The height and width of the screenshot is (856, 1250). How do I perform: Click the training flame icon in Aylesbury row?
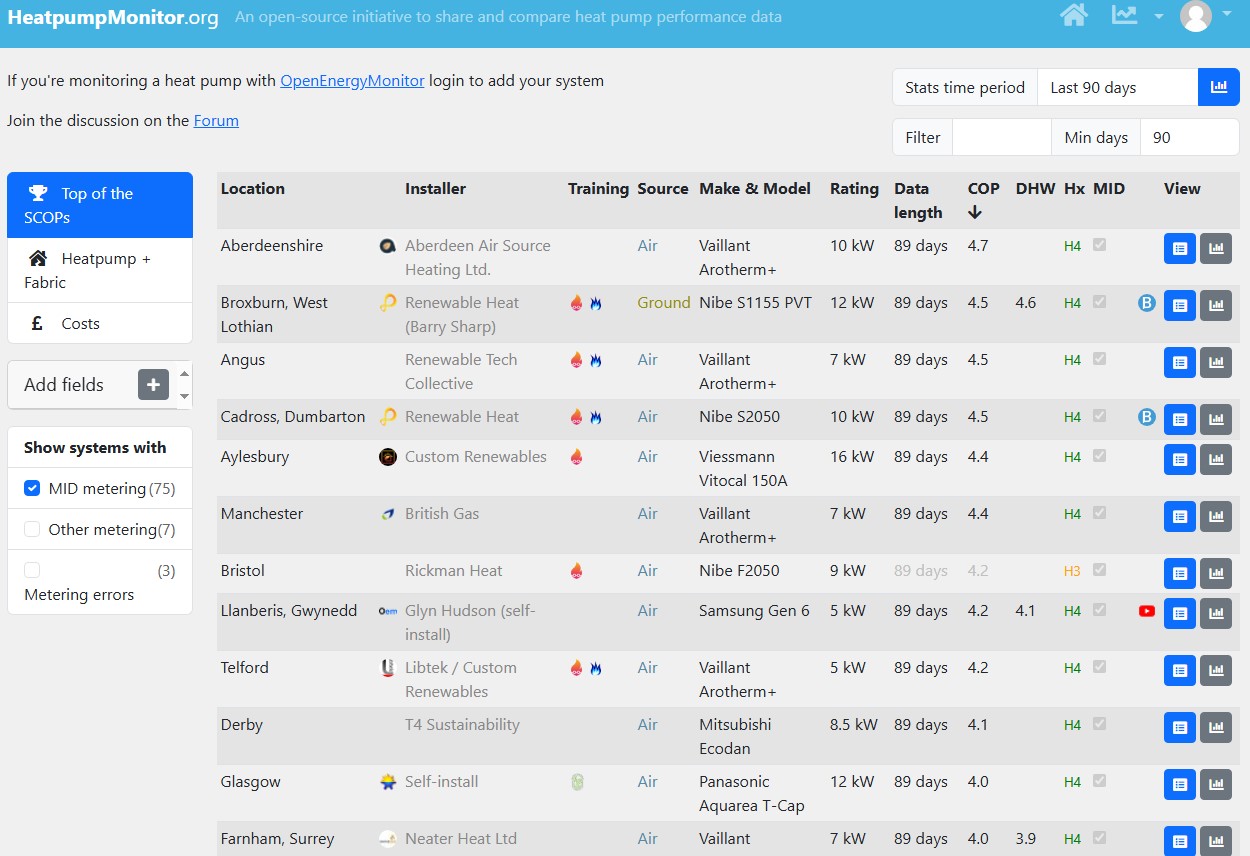tap(576, 457)
